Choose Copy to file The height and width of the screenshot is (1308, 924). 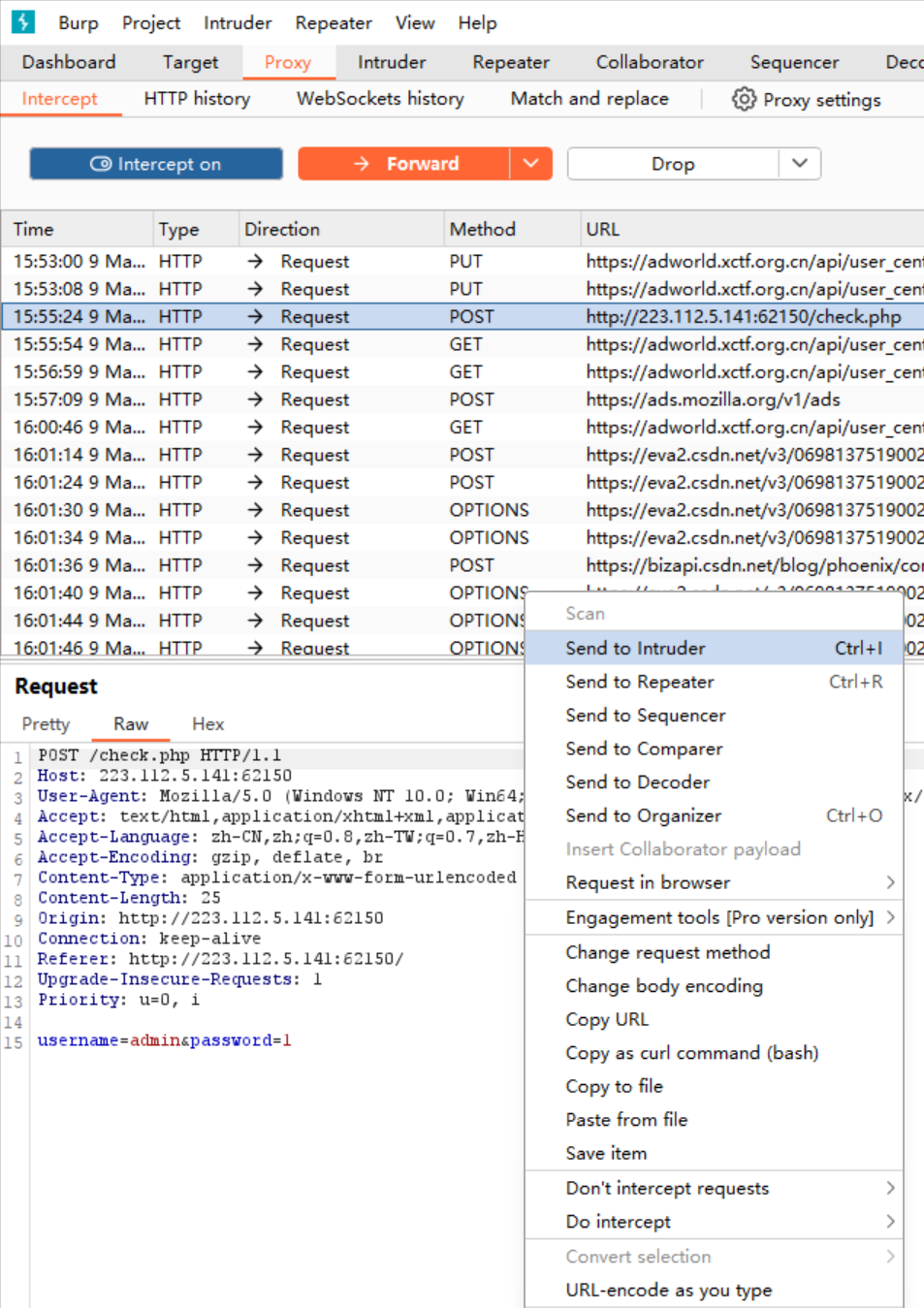coord(714,1086)
